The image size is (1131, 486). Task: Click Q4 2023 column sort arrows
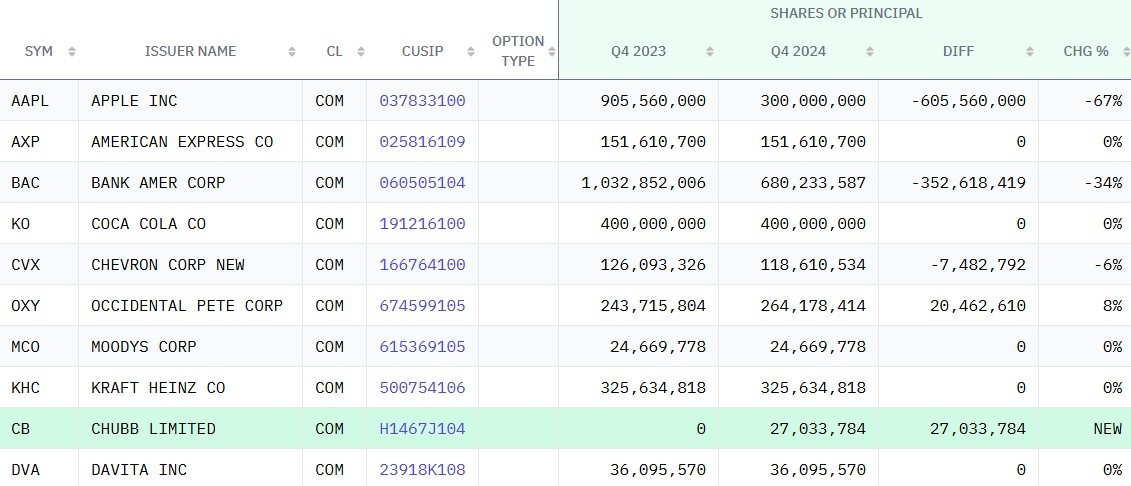pyautogui.click(x=710, y=52)
